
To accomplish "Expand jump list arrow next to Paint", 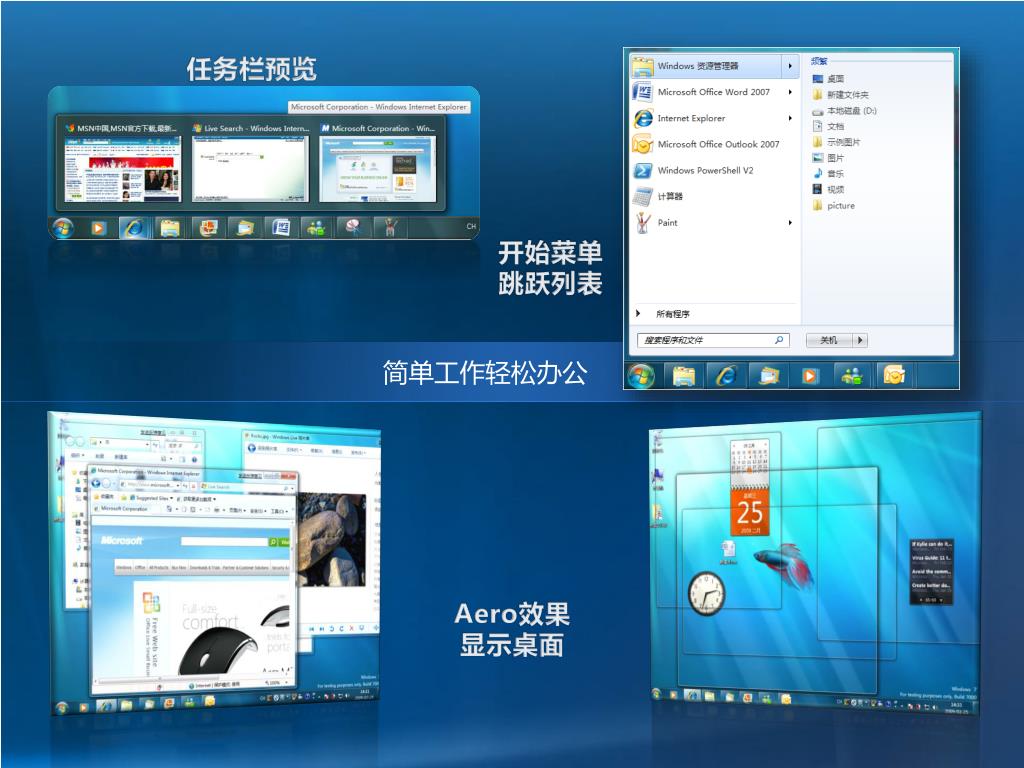I will 790,223.
